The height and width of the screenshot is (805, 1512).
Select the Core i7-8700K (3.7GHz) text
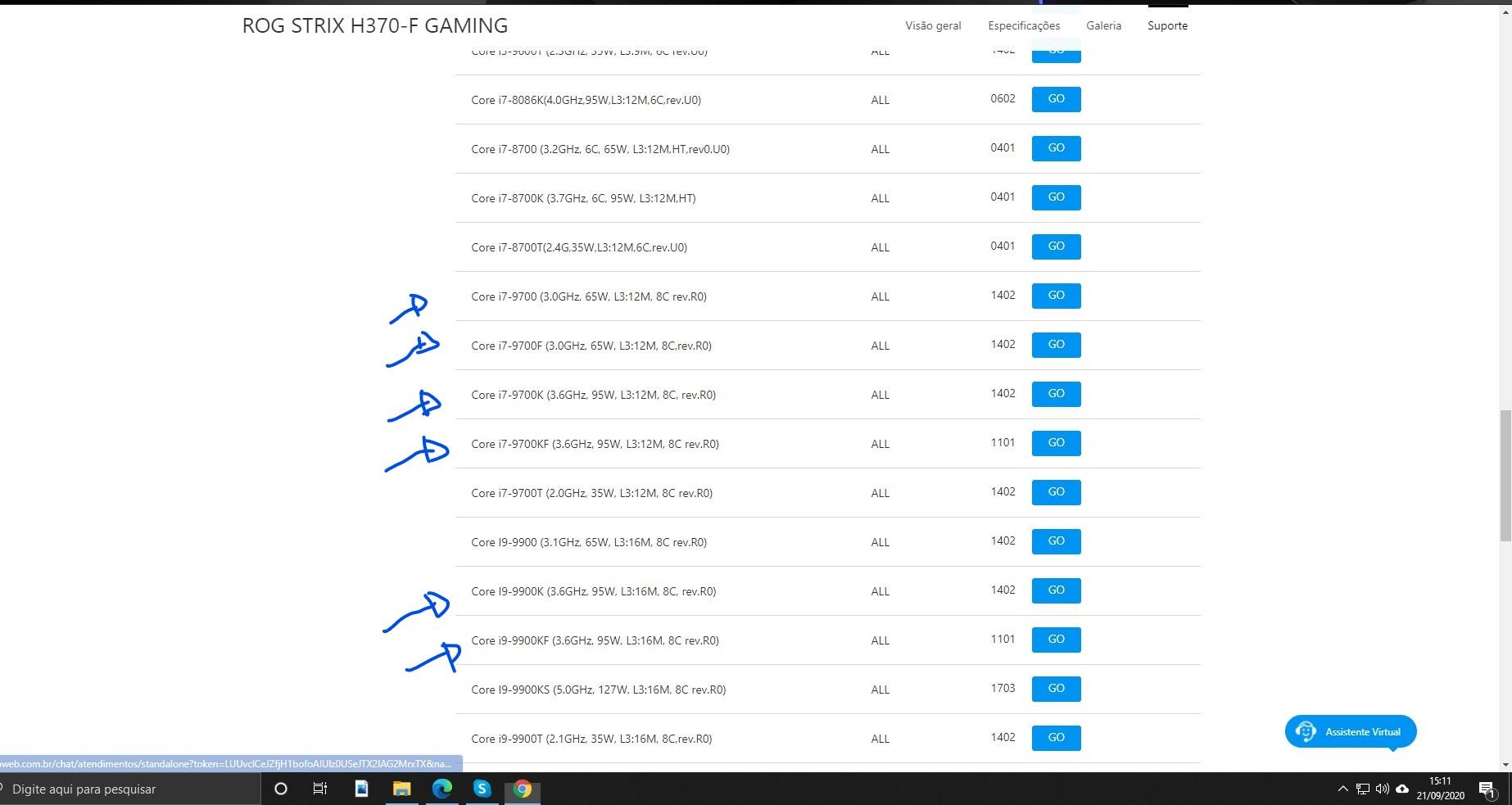pos(583,198)
